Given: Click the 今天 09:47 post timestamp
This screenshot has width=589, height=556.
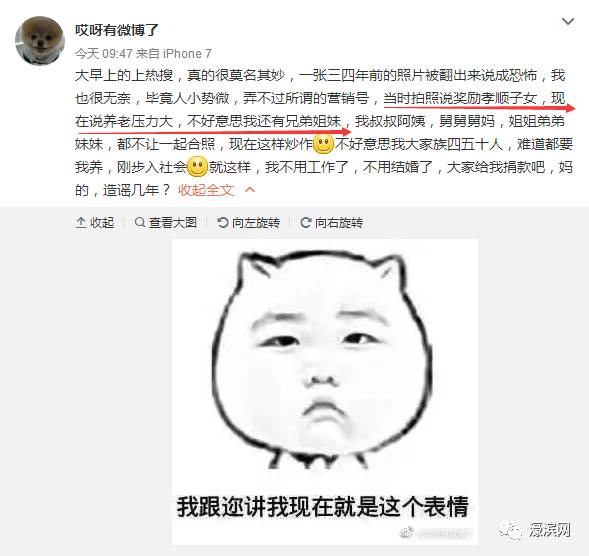Looking at the screenshot, I should pos(103,54).
